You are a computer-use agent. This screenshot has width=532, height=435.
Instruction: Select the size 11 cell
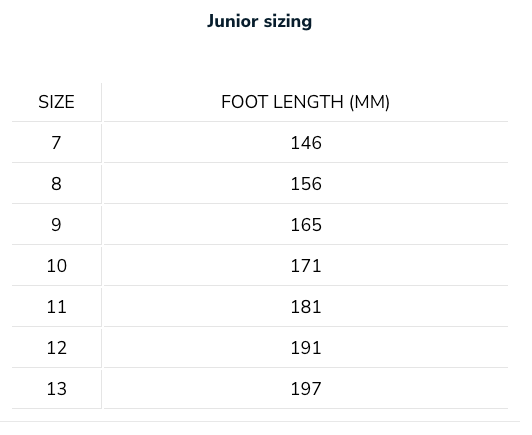click(57, 307)
